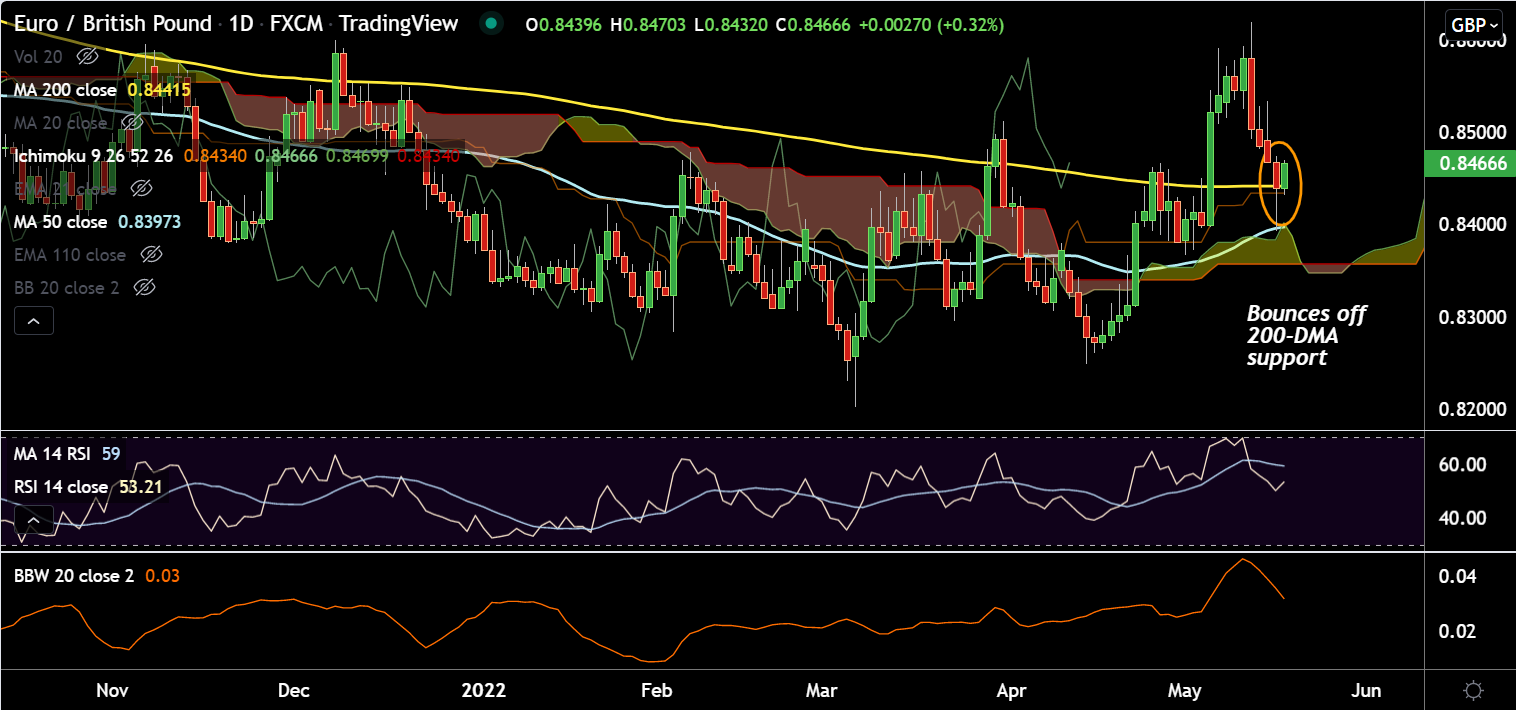Click the 0.85000 price axis label
Viewport: 1516px width, 710px height.
[x=1470, y=133]
